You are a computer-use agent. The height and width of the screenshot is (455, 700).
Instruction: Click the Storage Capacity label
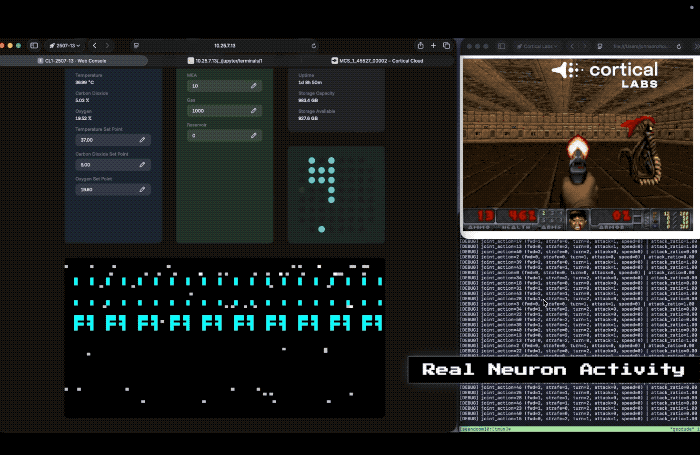[x=317, y=93]
